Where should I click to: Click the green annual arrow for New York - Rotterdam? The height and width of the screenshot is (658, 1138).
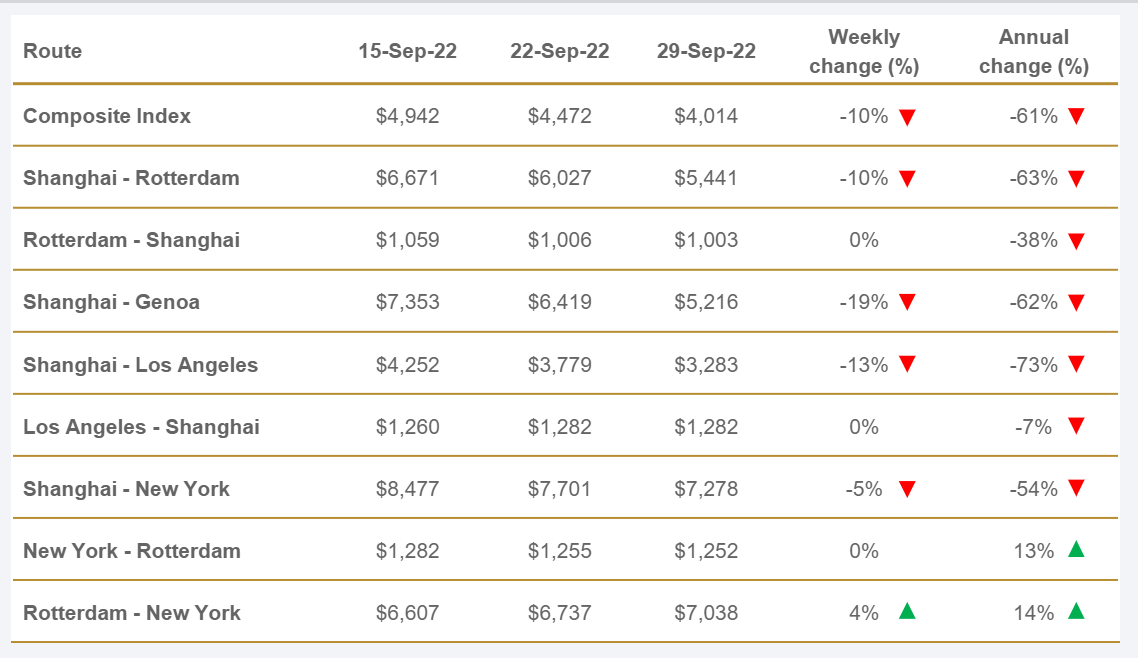(1076, 549)
